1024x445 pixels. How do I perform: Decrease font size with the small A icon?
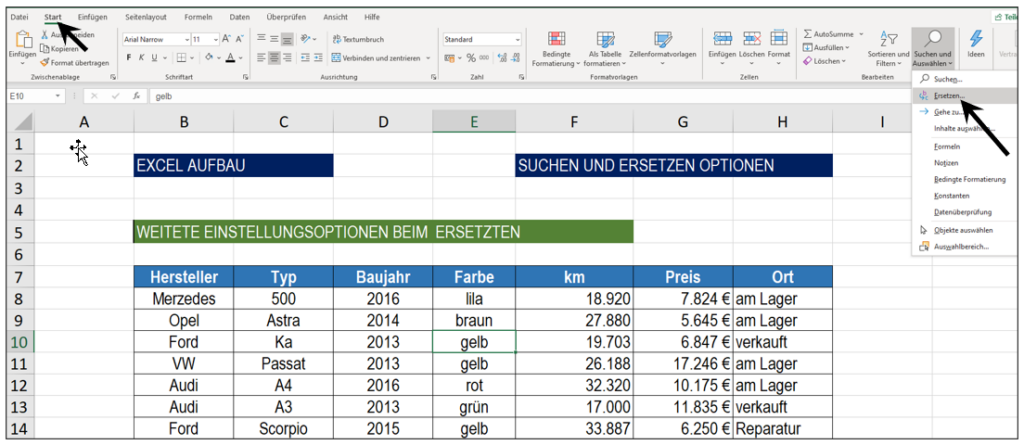[239, 39]
